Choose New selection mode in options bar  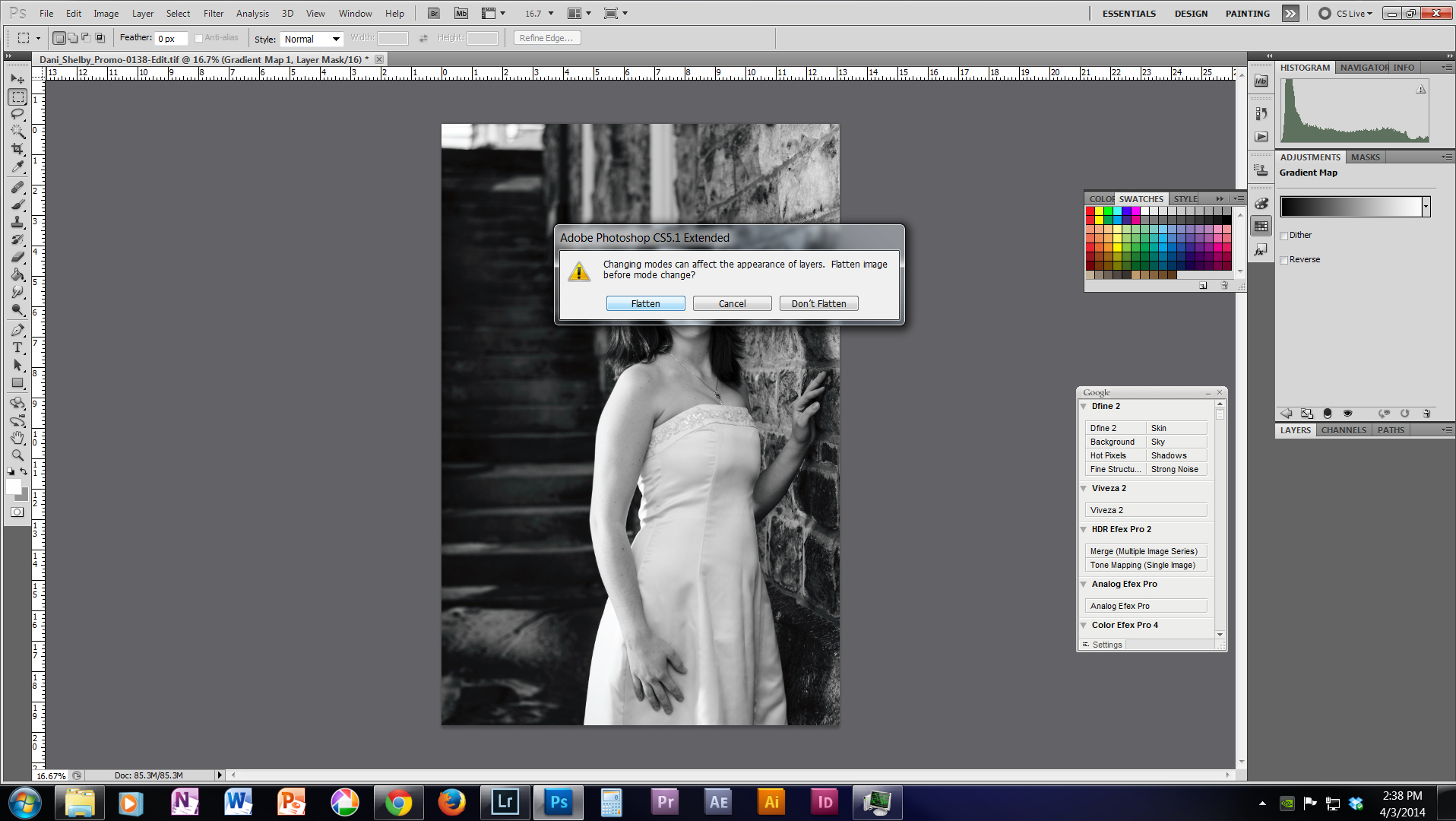click(59, 38)
